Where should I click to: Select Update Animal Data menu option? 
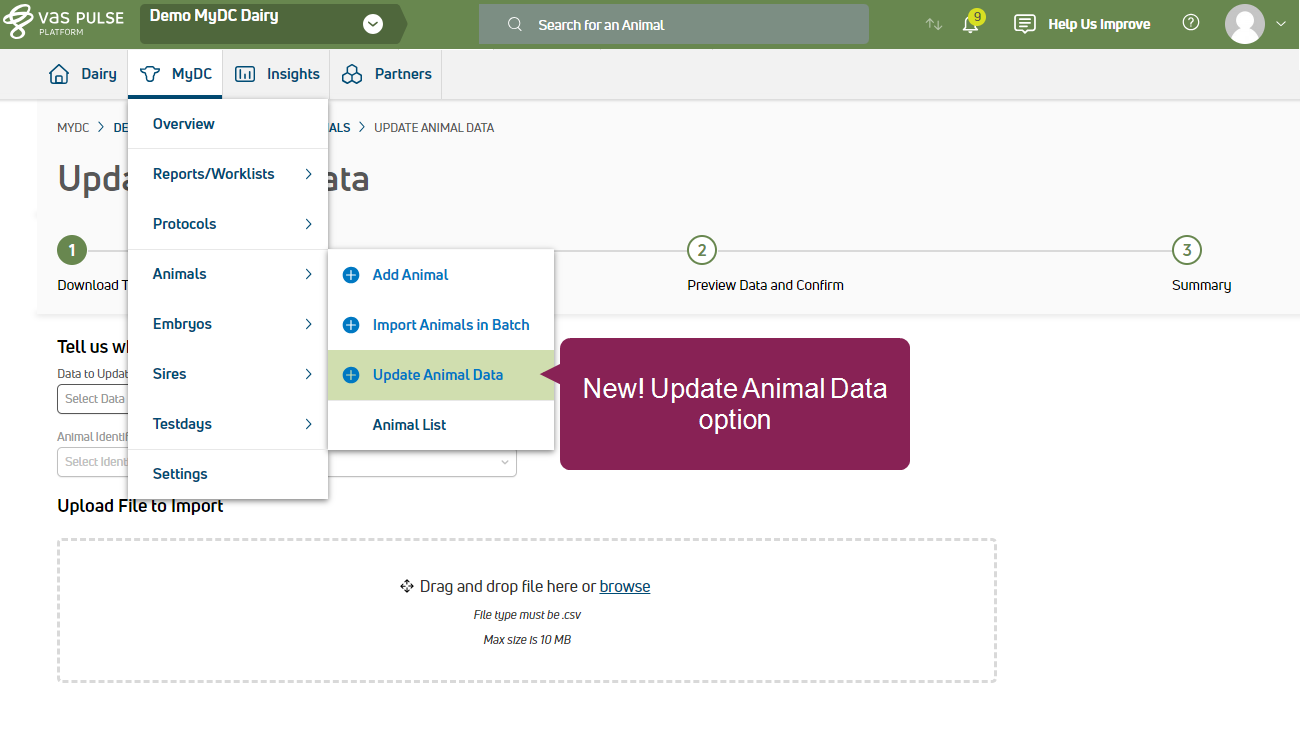[x=438, y=375]
